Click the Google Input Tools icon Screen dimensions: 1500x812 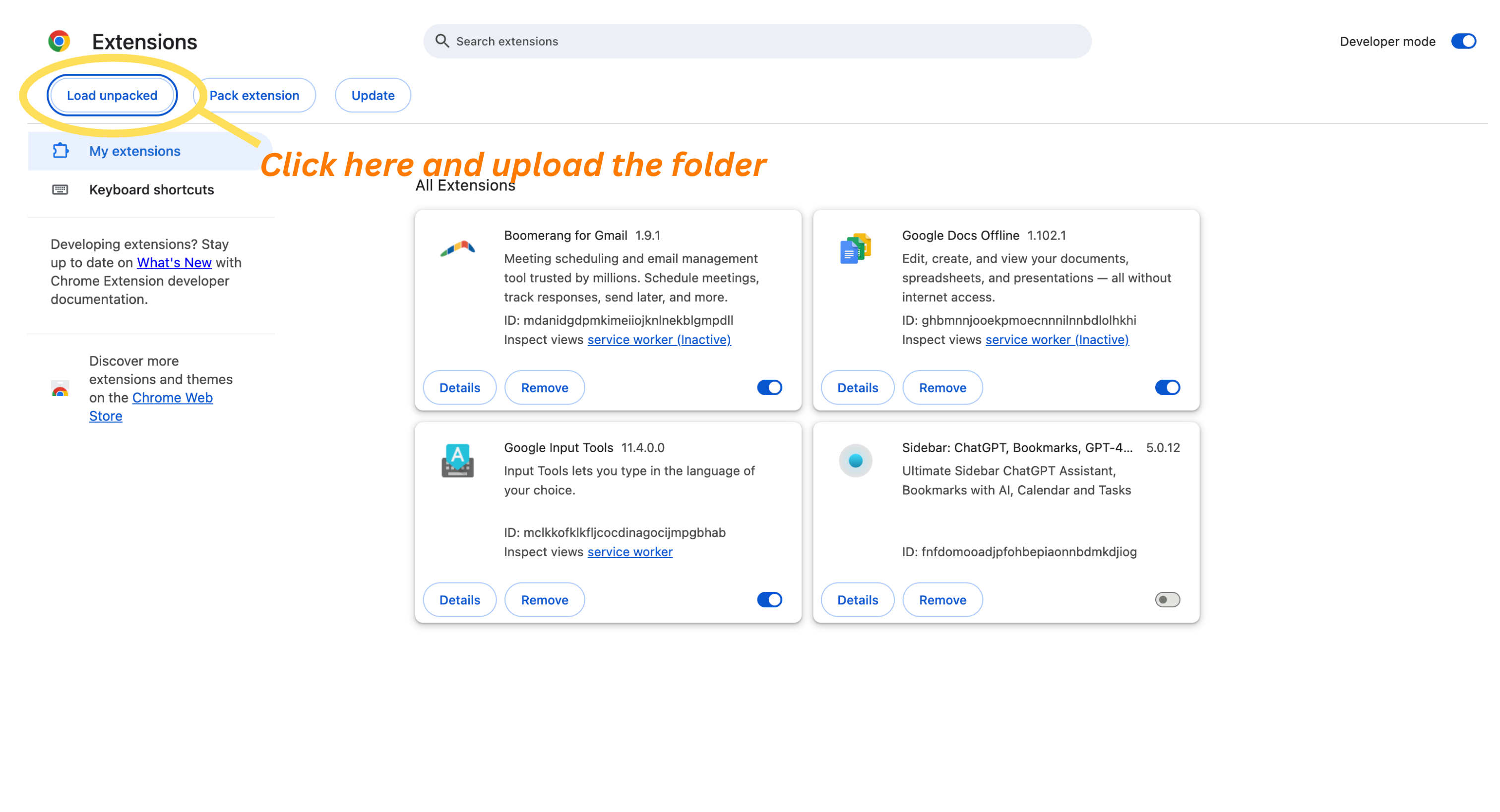457,461
